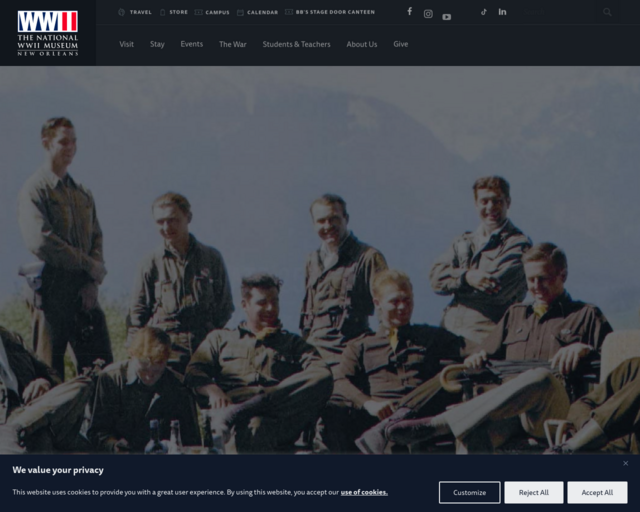The width and height of the screenshot is (640, 512).
Task: Open the Travel link in top bar
Action: [x=135, y=12]
